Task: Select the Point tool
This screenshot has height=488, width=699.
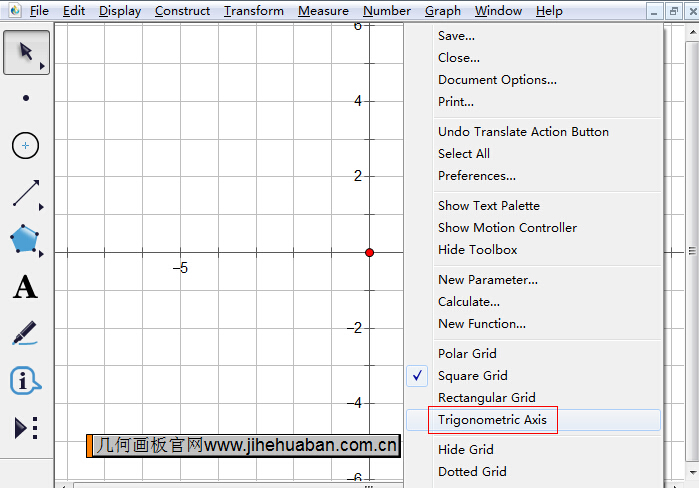Action: tap(26, 98)
